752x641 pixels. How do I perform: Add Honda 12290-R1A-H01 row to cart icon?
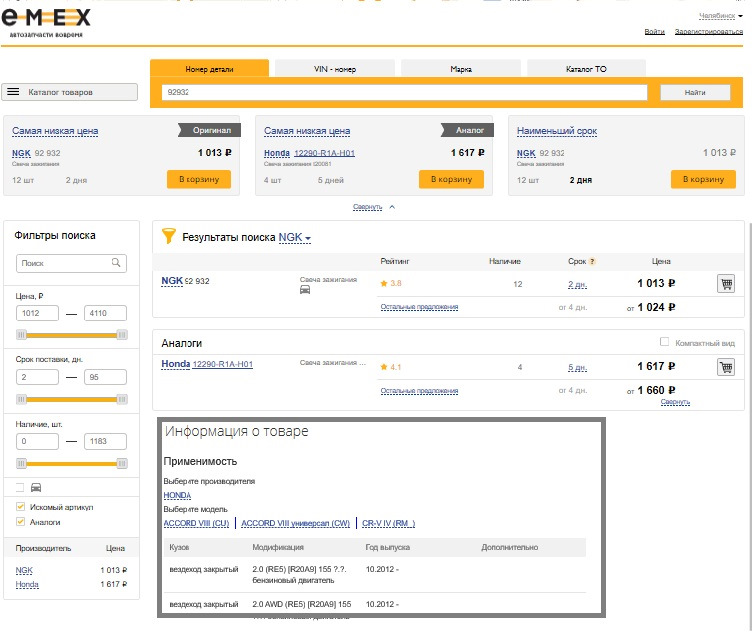pos(726,367)
